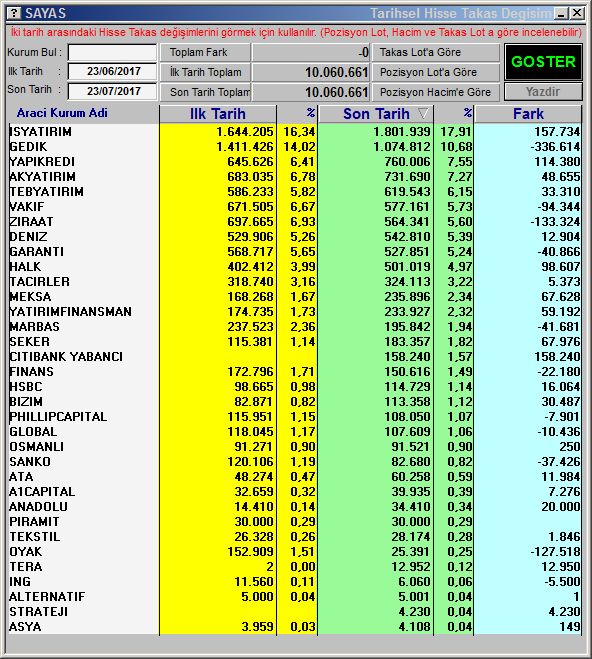Click the Ilk Tarih date field
This screenshot has width=592, height=659.
pyautogui.click(x=112, y=71)
